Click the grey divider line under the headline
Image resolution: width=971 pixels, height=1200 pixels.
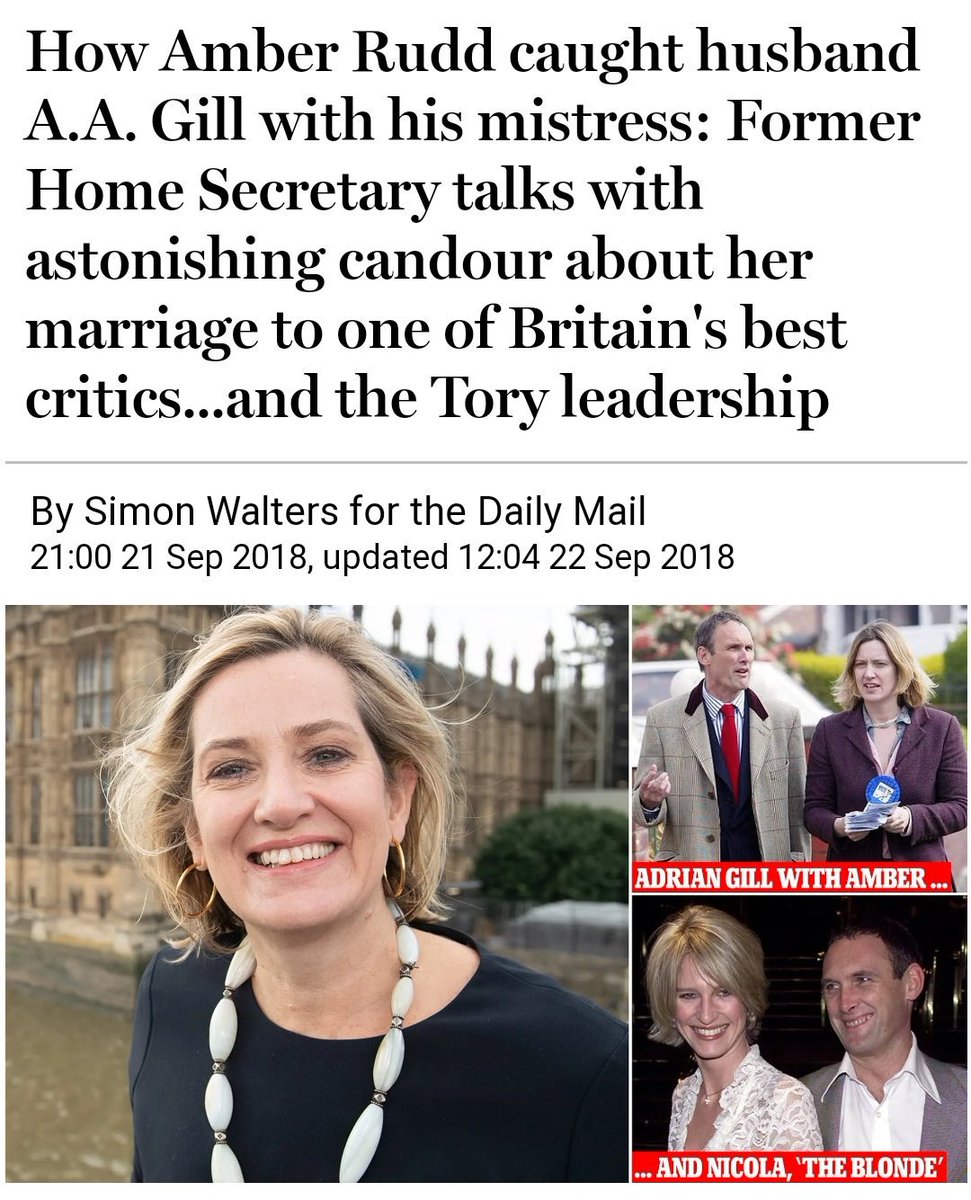point(485,463)
